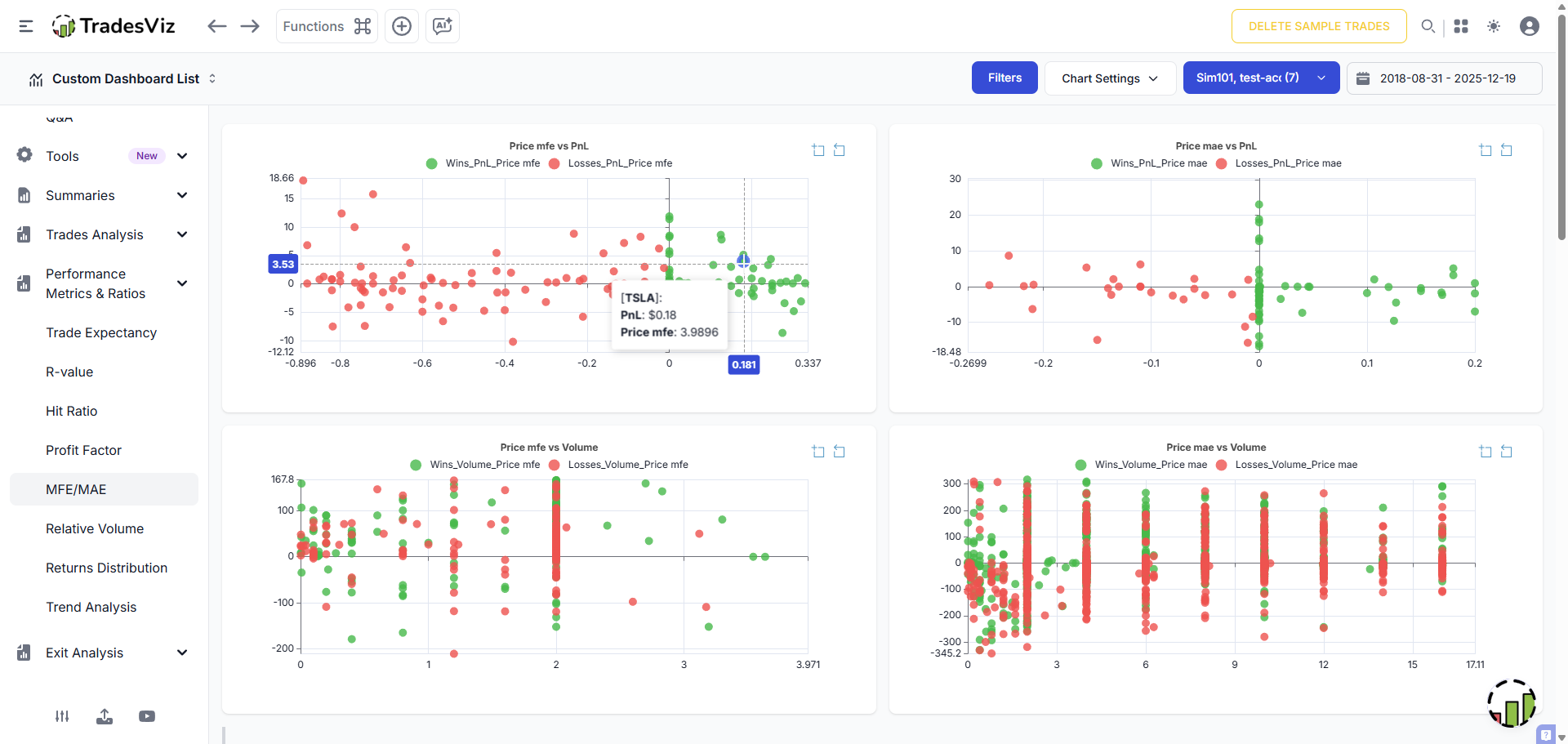
Task: Toggle the Wins_PnL_Price mfe legend series
Action: pyautogui.click(x=485, y=163)
